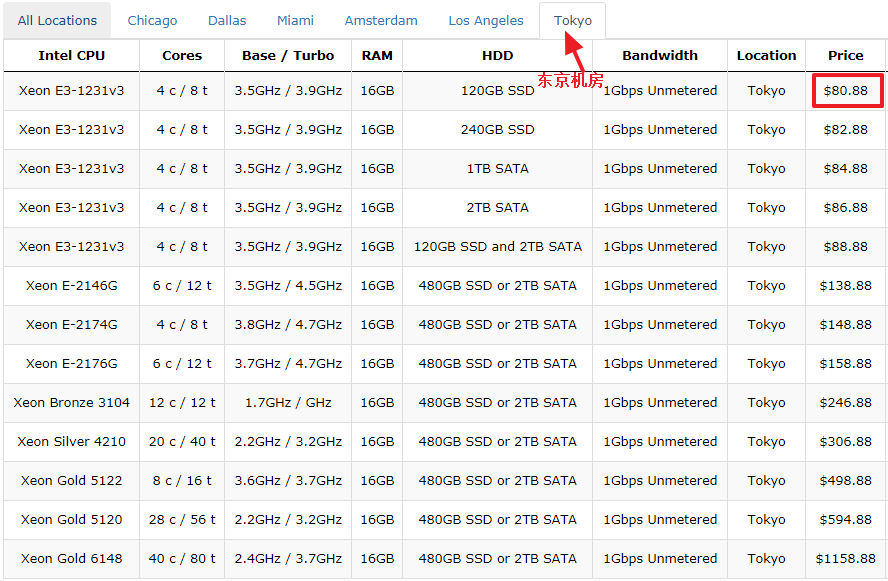Click the 28 c / 56 t cores cell

182,520
